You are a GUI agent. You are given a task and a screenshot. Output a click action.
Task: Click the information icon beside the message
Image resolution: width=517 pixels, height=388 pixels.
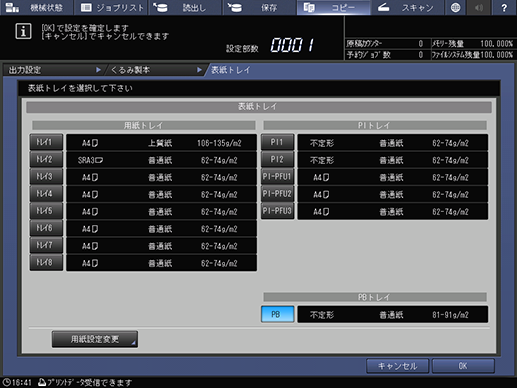tap(23, 31)
